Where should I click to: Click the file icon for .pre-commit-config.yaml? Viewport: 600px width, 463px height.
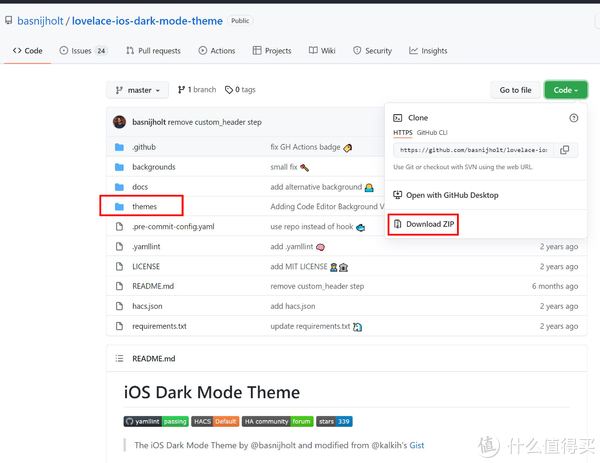tap(119, 227)
